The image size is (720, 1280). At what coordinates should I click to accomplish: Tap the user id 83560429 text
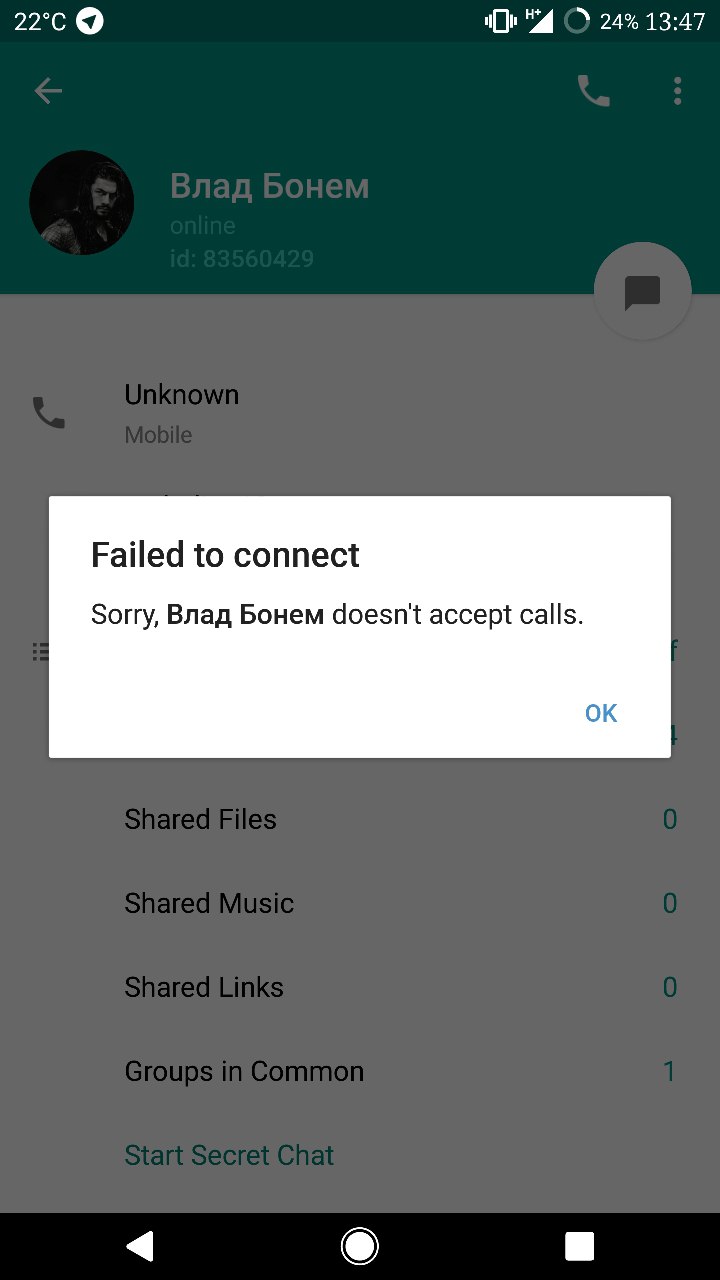click(x=242, y=259)
